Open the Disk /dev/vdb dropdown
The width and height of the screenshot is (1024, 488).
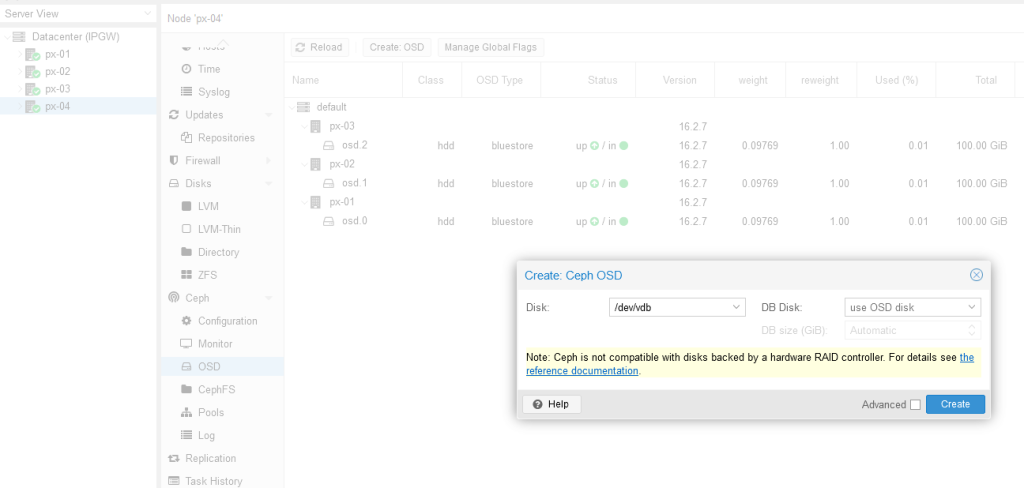click(x=736, y=307)
